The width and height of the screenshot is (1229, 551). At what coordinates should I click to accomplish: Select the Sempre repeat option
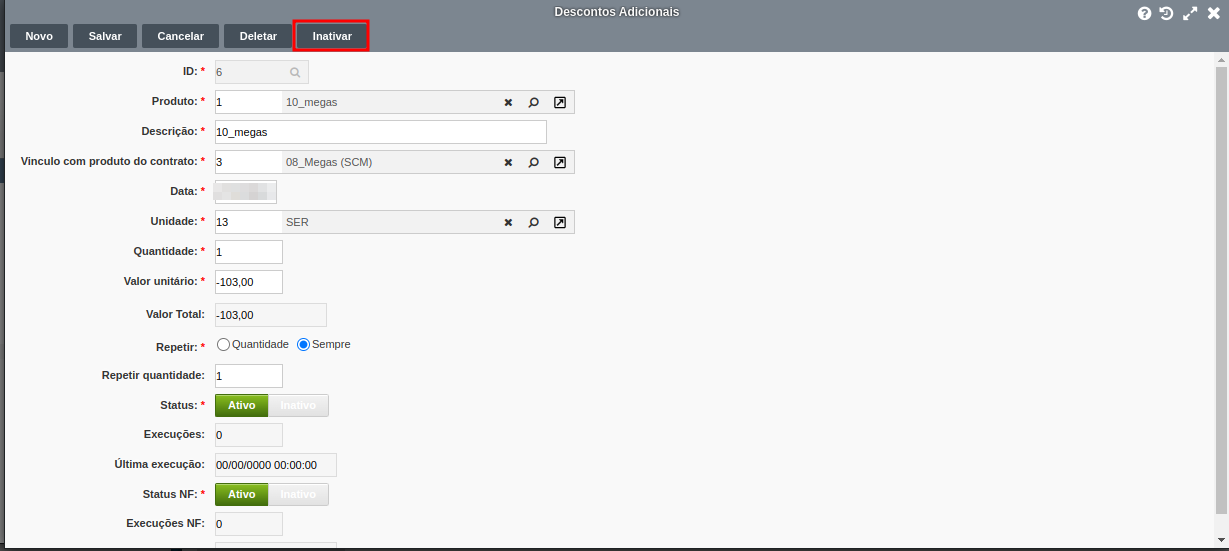tap(304, 344)
